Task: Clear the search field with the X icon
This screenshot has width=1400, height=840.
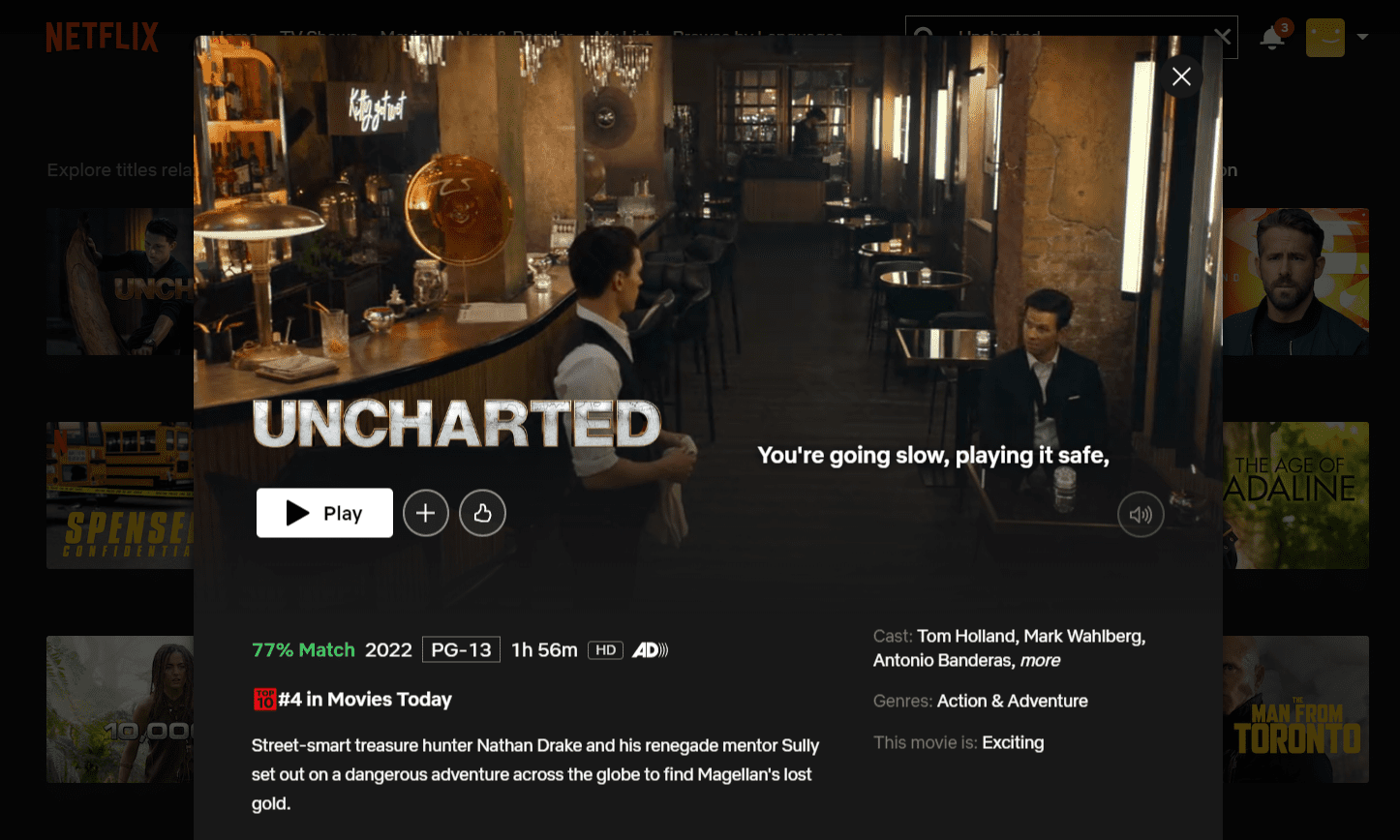Action: (1222, 37)
